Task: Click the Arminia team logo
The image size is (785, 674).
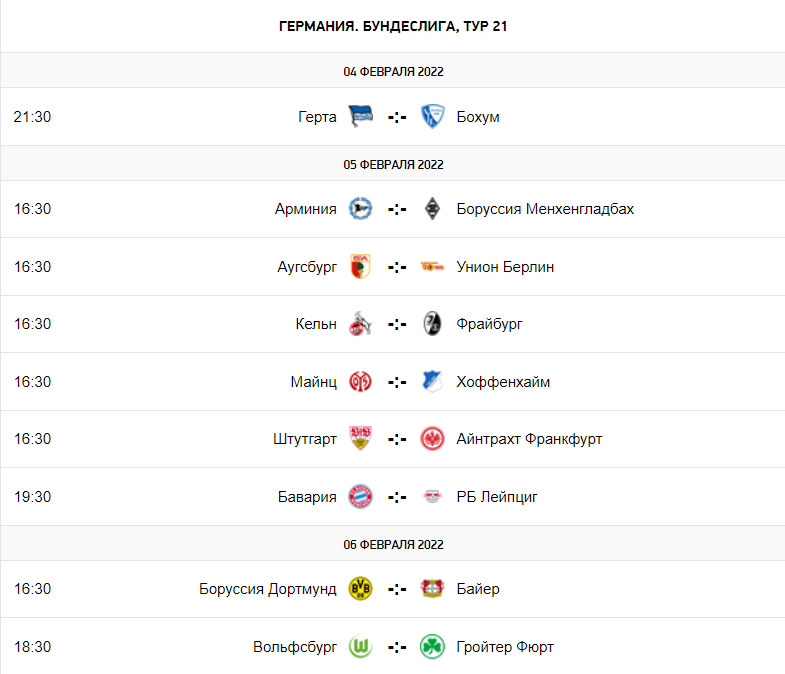Action: coord(360,209)
